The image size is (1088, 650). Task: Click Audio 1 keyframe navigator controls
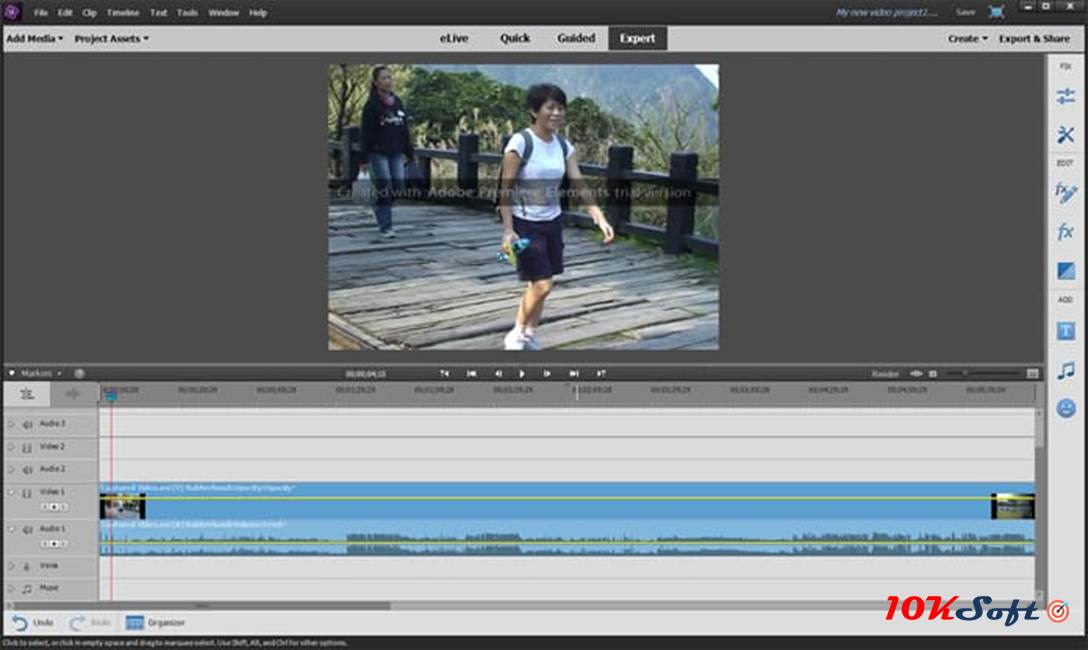pos(53,544)
